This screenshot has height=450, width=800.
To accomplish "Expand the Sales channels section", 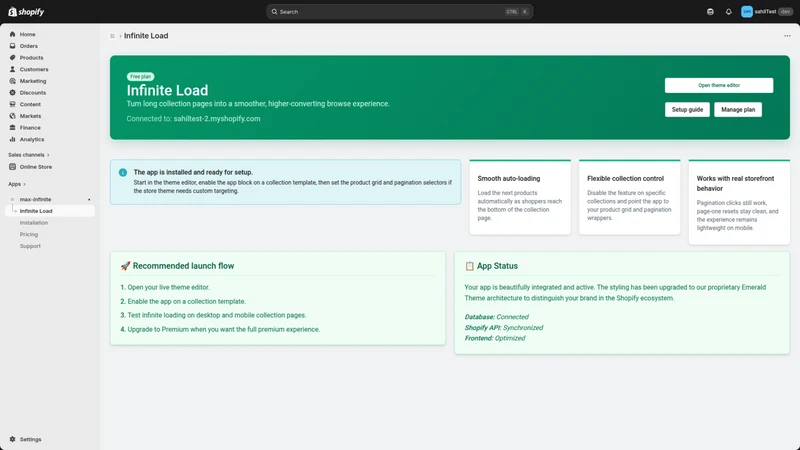I will click(x=29, y=155).
